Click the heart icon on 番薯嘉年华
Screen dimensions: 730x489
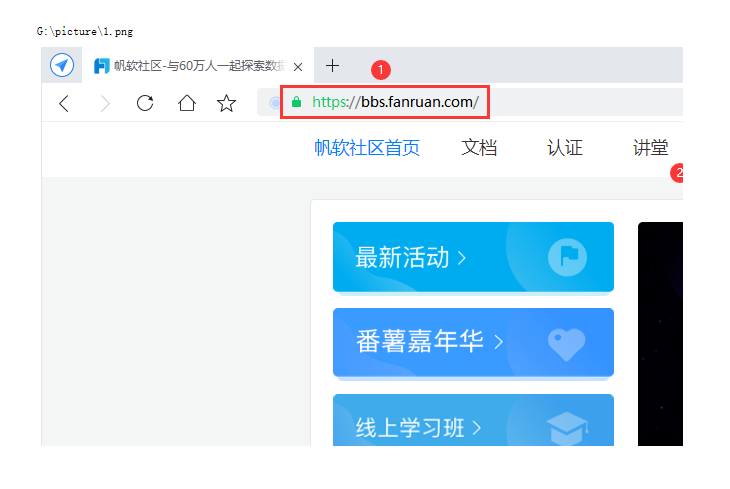point(567,344)
